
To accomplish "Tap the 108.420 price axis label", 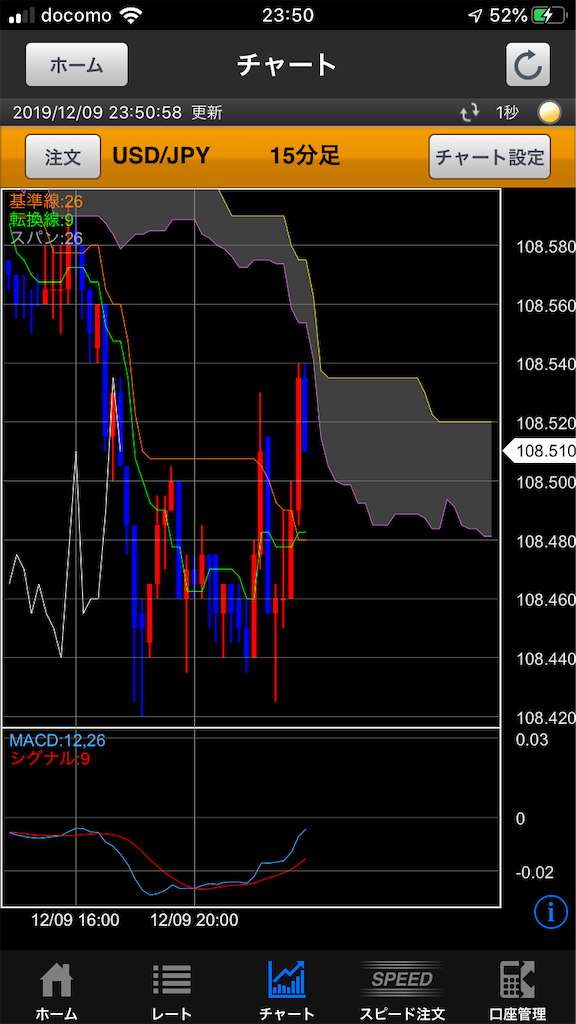I will point(545,718).
